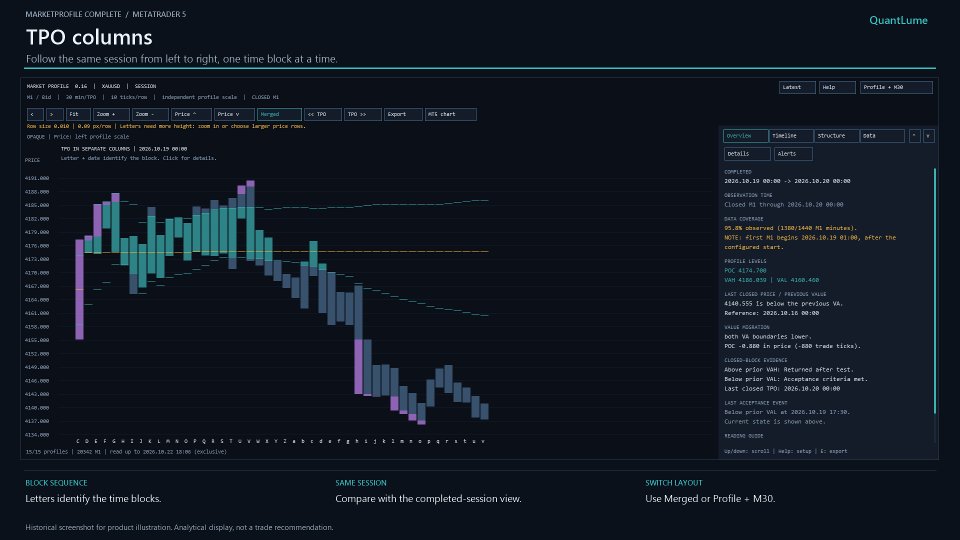Click the << TPO button
Viewport: 960px width, 540px height.
[x=323, y=114]
